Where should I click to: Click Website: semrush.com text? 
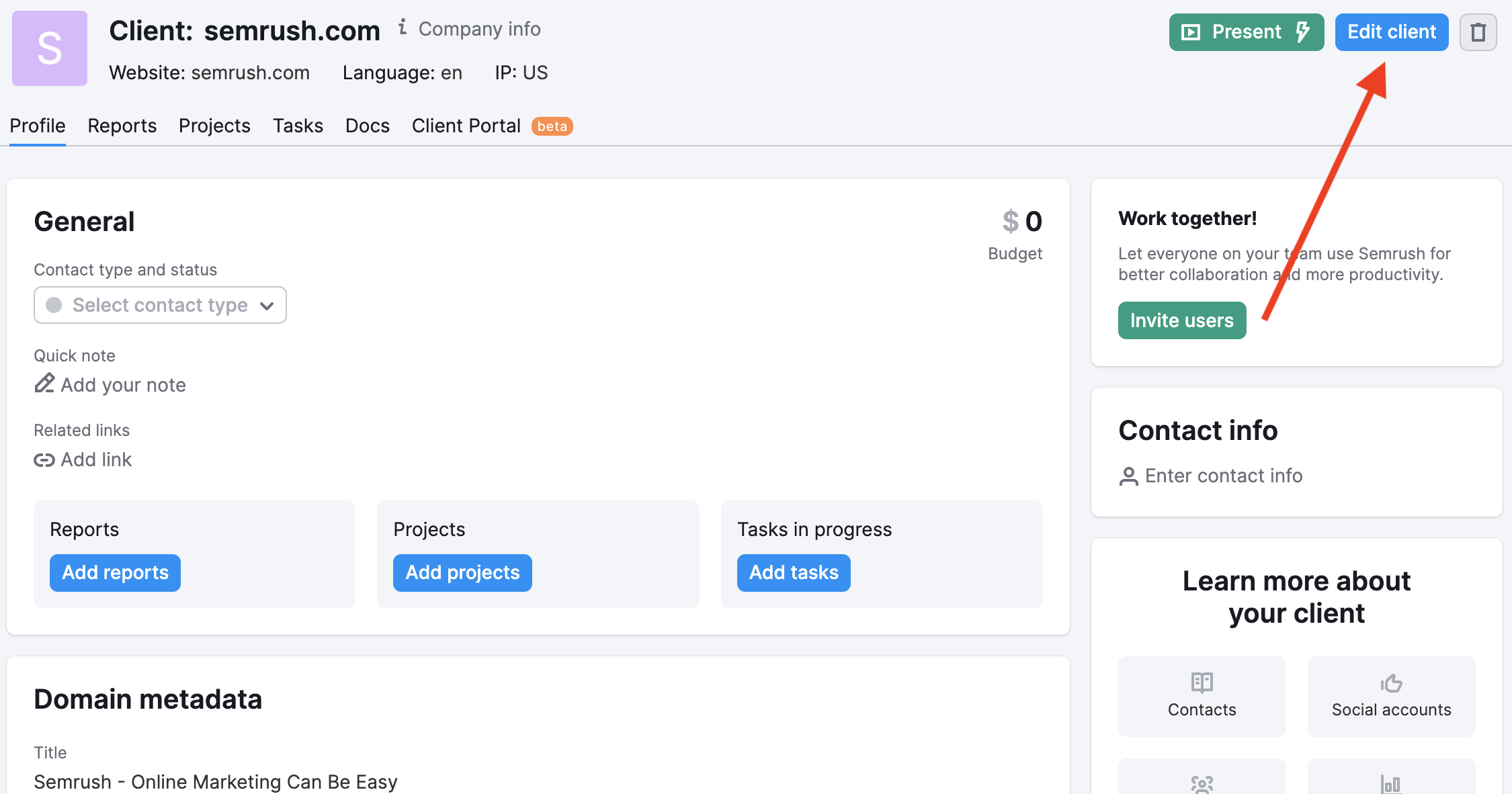tap(210, 73)
